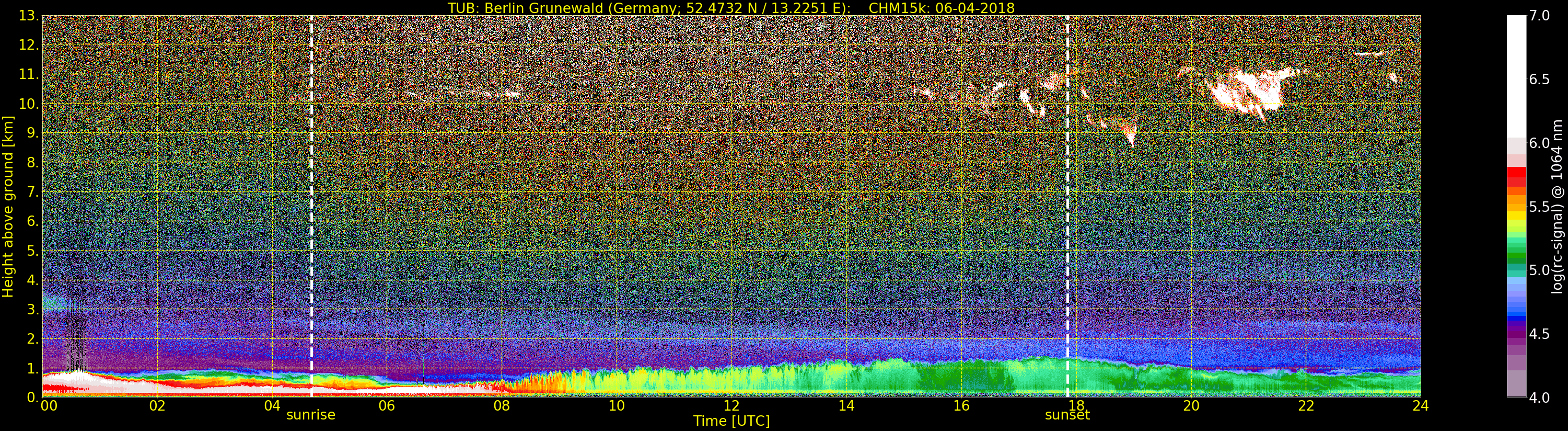
Task: Click the "5." height axis tick label
Action: [x=32, y=251]
